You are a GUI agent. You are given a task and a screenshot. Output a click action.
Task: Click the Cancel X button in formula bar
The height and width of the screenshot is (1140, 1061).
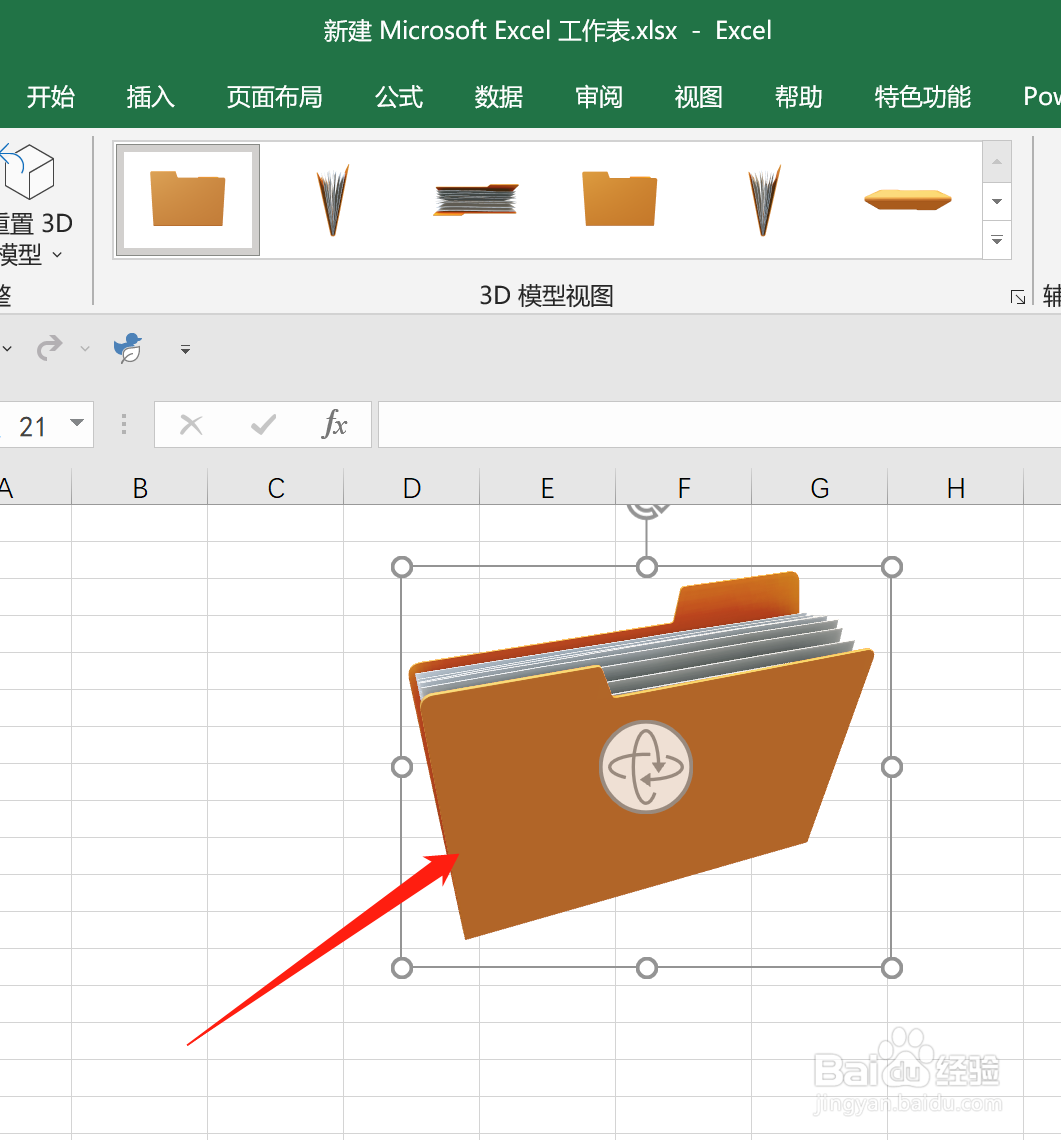(x=191, y=425)
